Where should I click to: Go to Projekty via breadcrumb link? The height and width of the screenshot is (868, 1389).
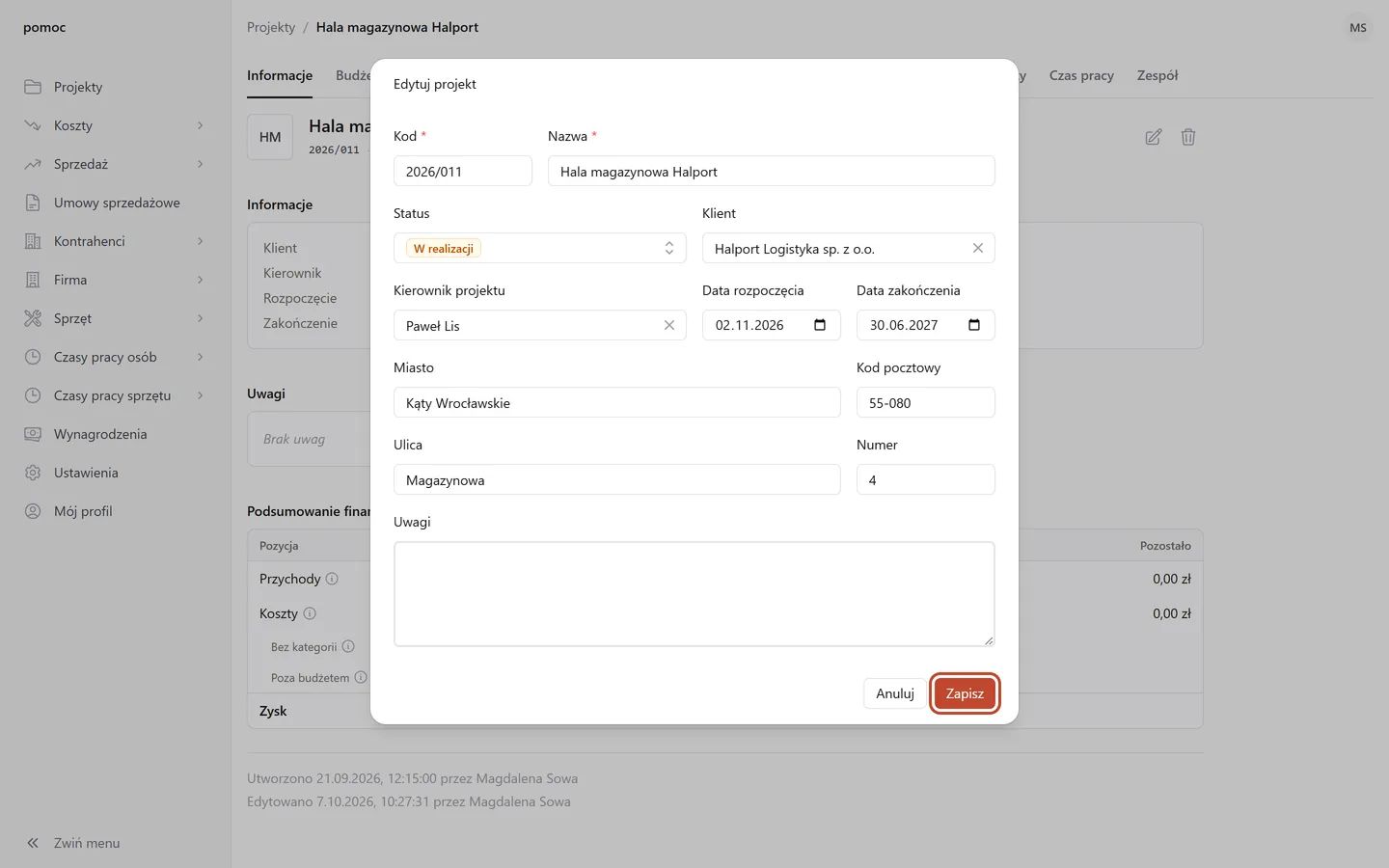coord(271,27)
